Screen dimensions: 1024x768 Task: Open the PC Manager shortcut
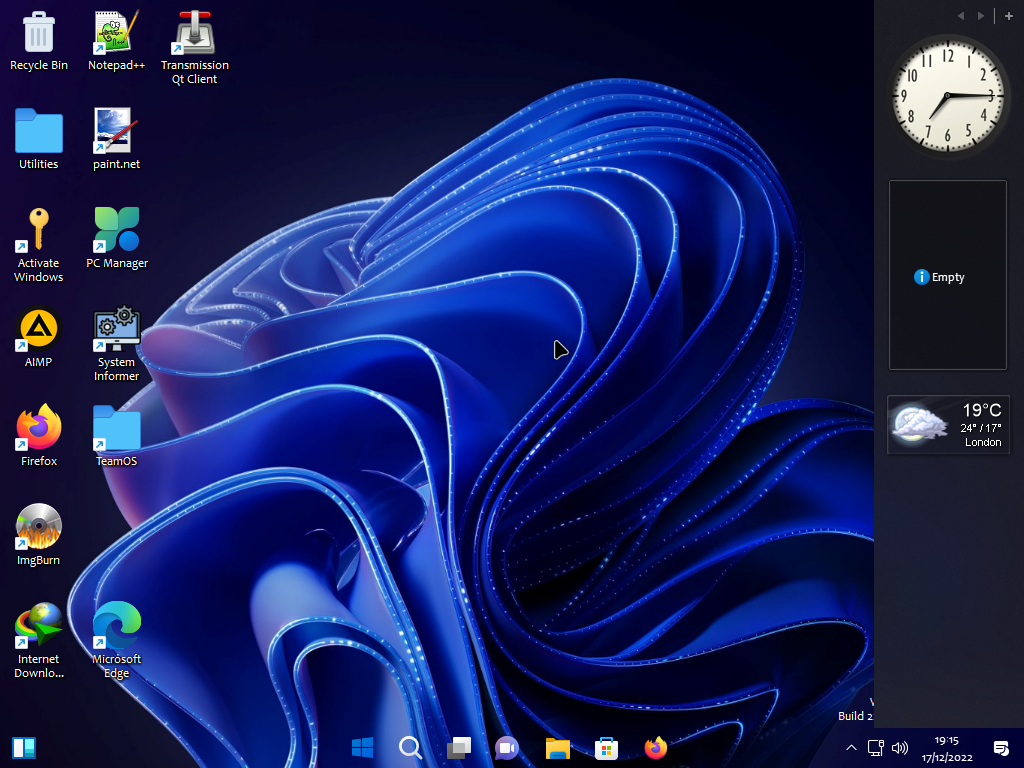tap(117, 231)
